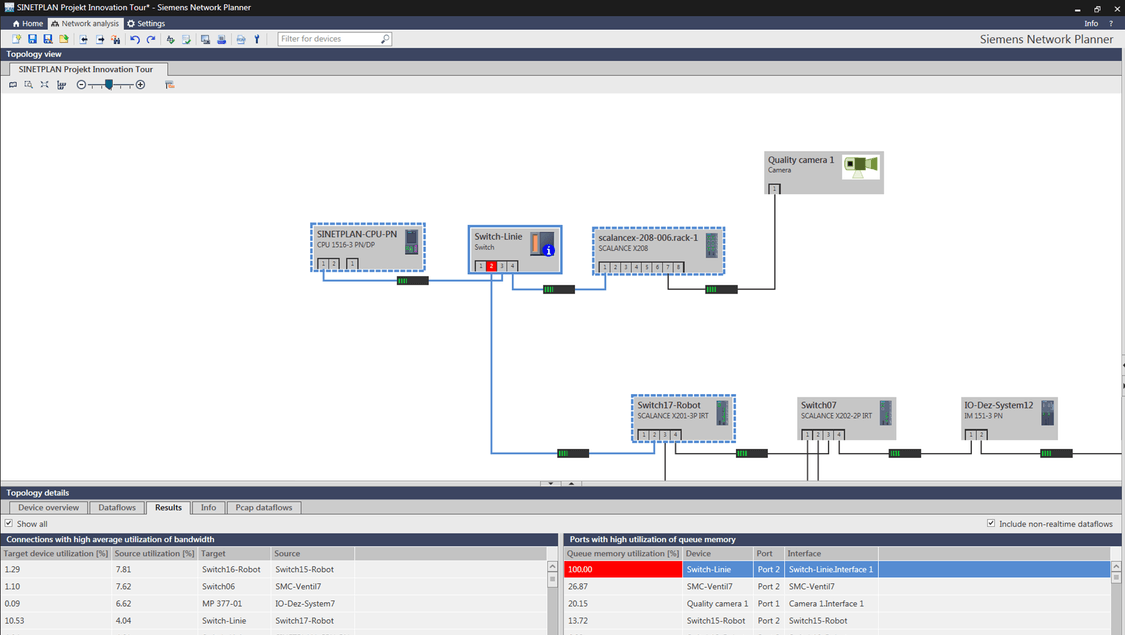
Task: Collapse the topology view with down arrow
Action: coord(551,484)
